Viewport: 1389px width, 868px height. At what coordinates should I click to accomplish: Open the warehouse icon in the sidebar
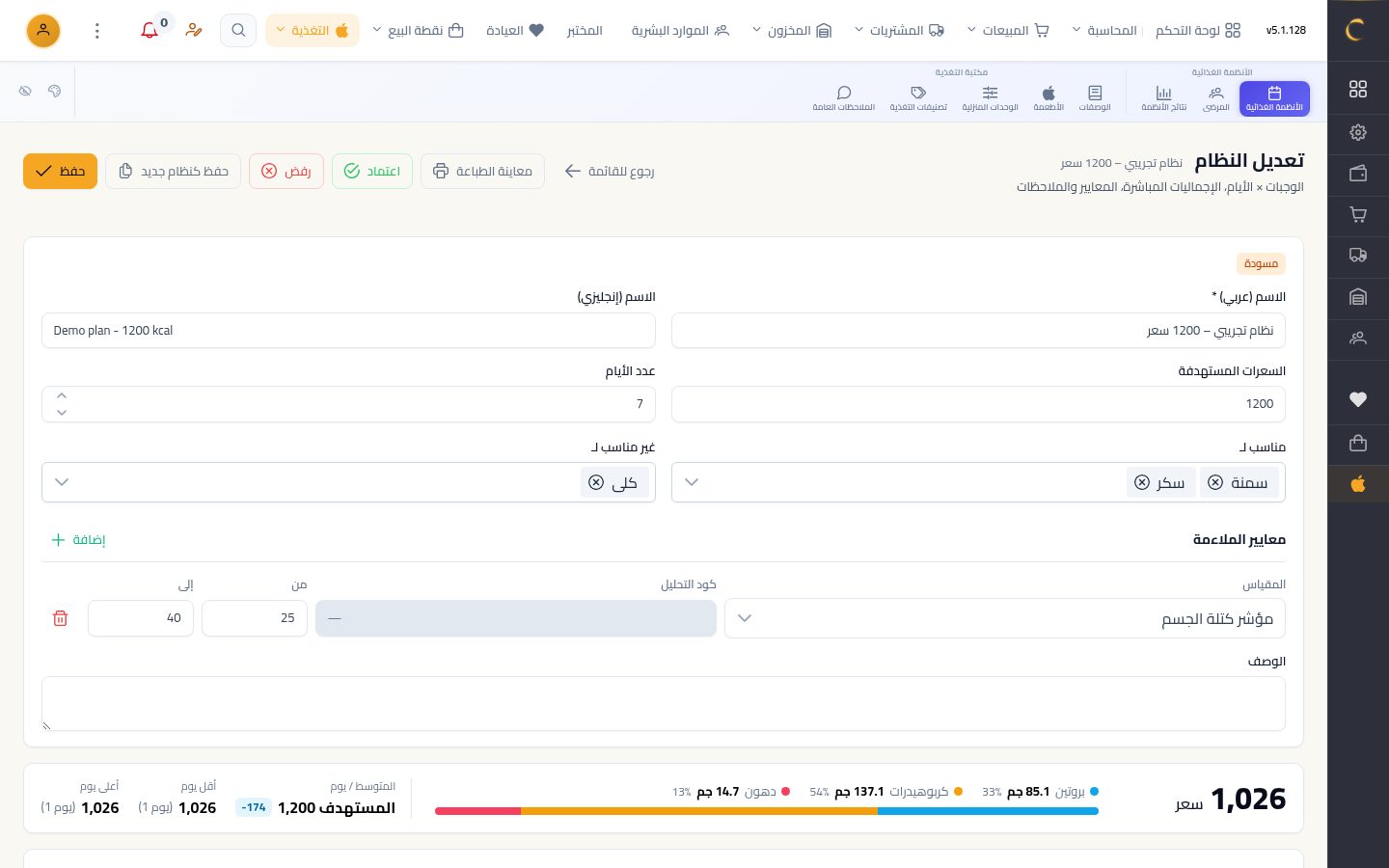[1358, 297]
